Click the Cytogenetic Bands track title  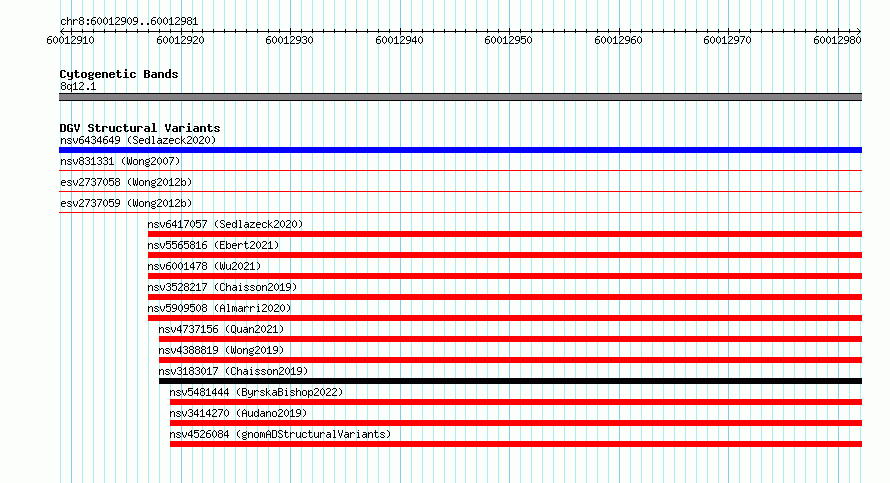pyautogui.click(x=119, y=74)
